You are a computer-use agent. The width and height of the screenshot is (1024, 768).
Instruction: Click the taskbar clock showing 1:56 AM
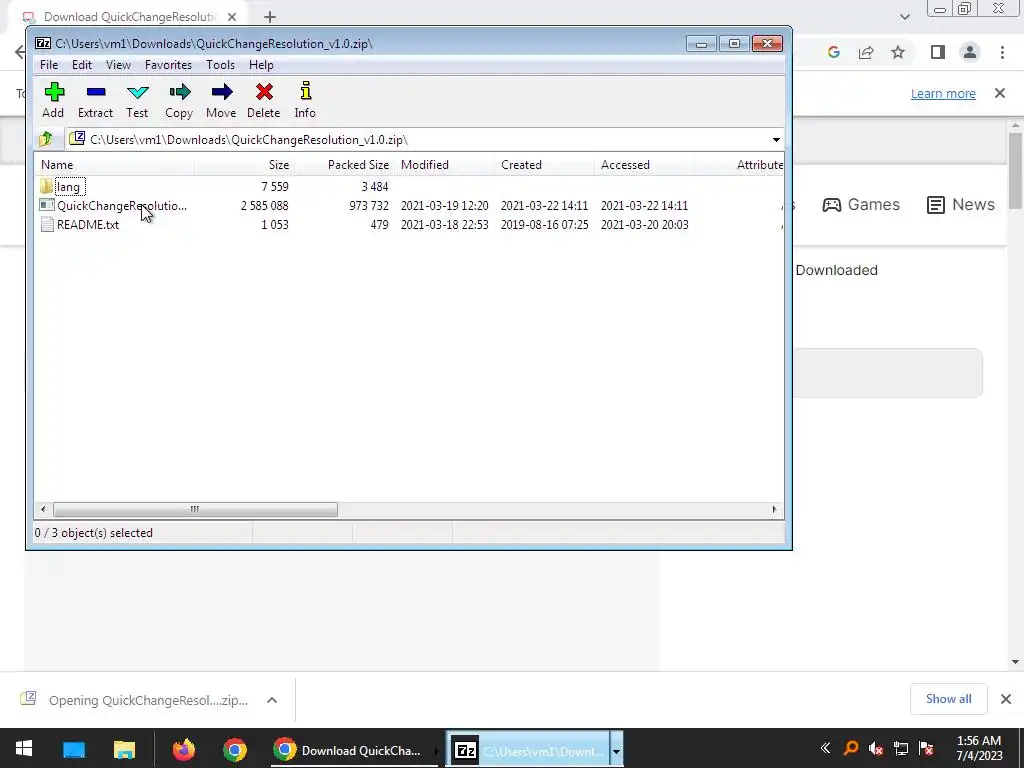979,748
